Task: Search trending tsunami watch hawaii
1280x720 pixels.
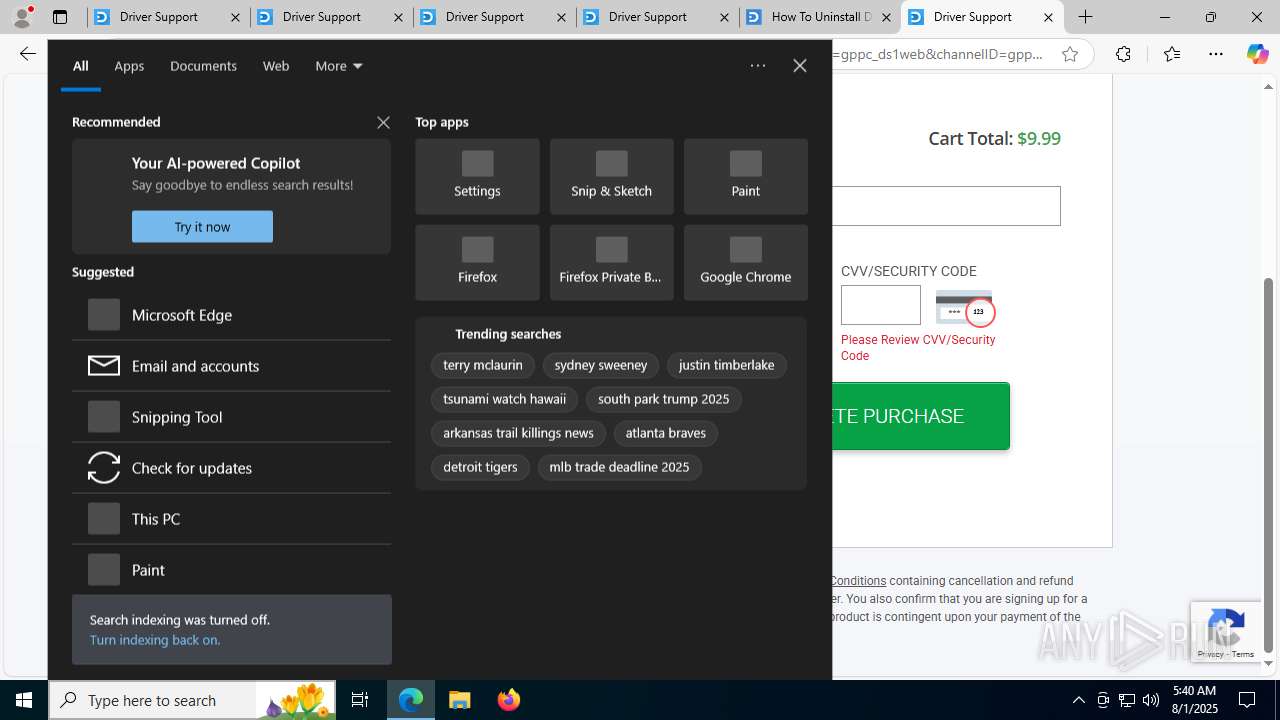Action: pyautogui.click(x=504, y=400)
